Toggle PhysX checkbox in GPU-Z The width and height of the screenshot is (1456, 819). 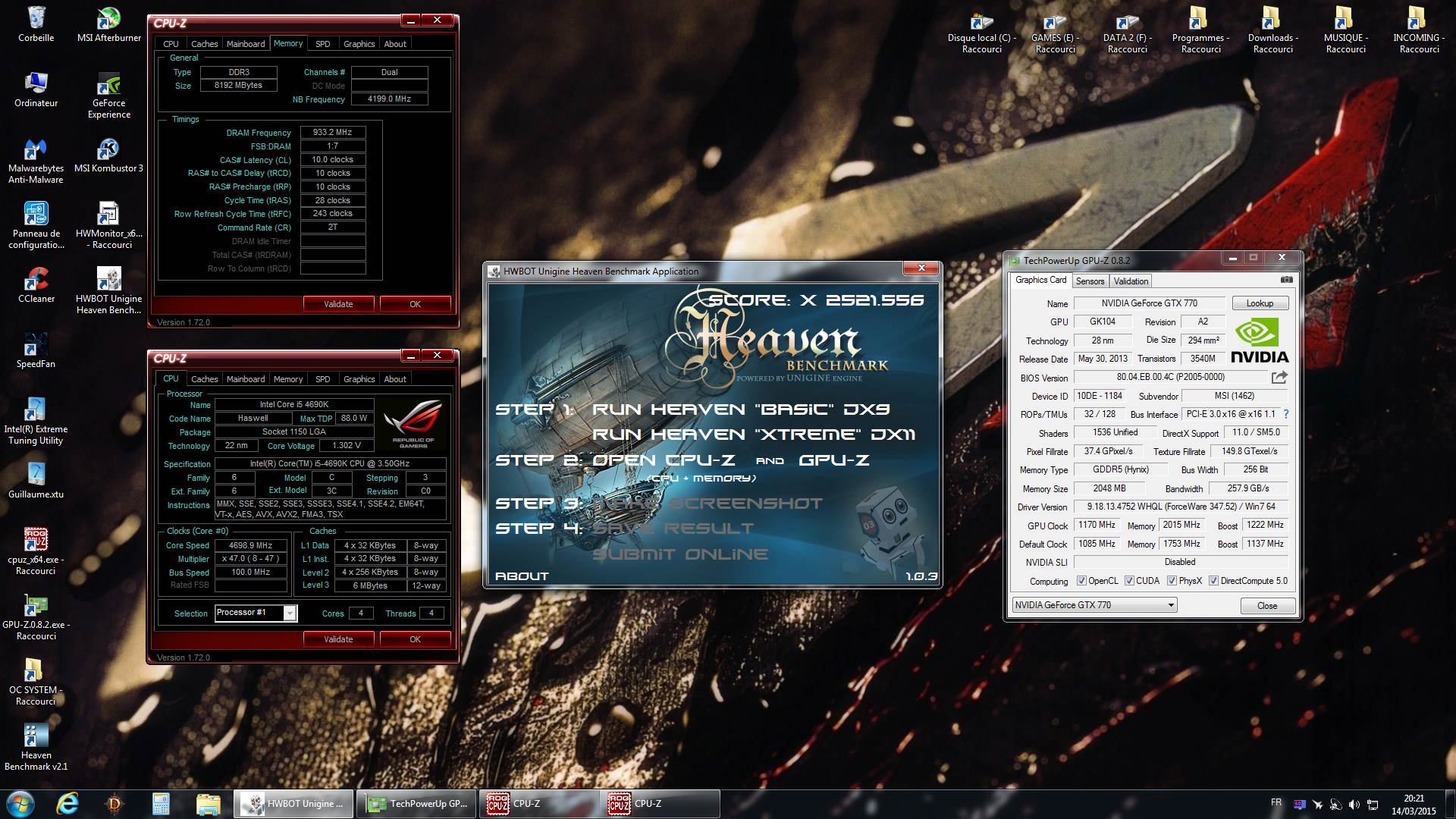[1172, 581]
